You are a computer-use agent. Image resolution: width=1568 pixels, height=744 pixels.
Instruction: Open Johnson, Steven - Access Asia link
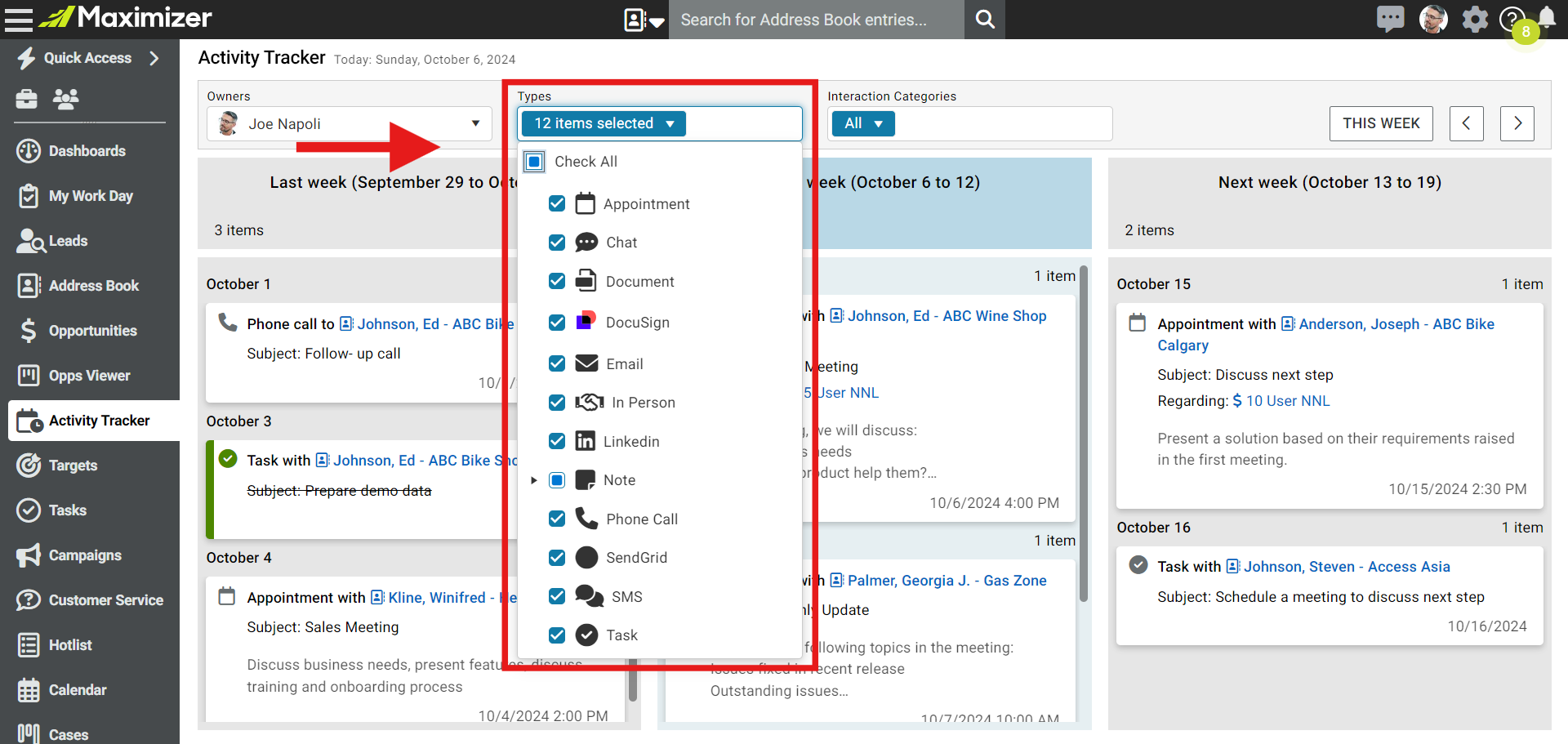(x=1347, y=567)
